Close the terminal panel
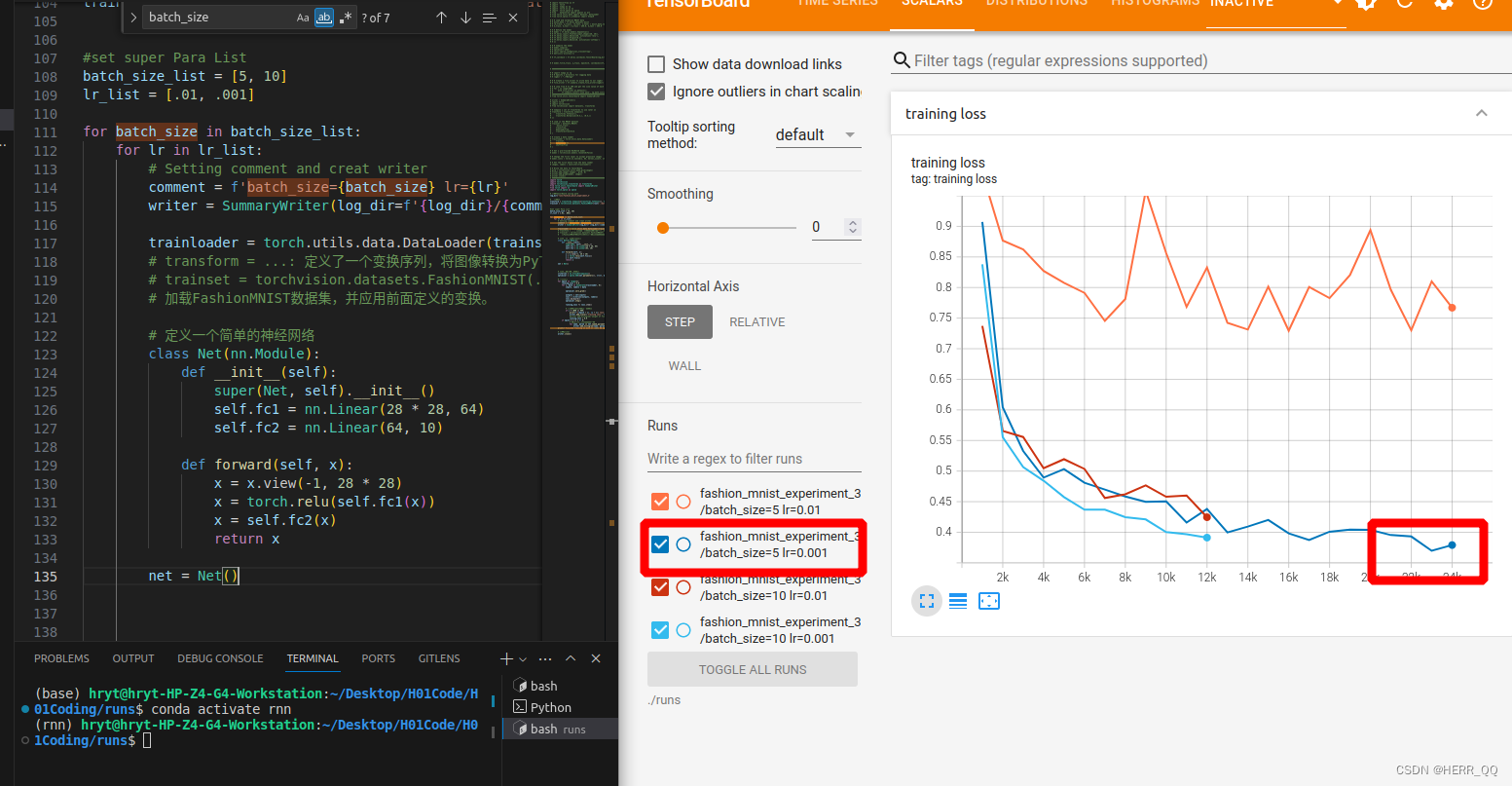The height and width of the screenshot is (786, 1512). (x=596, y=659)
